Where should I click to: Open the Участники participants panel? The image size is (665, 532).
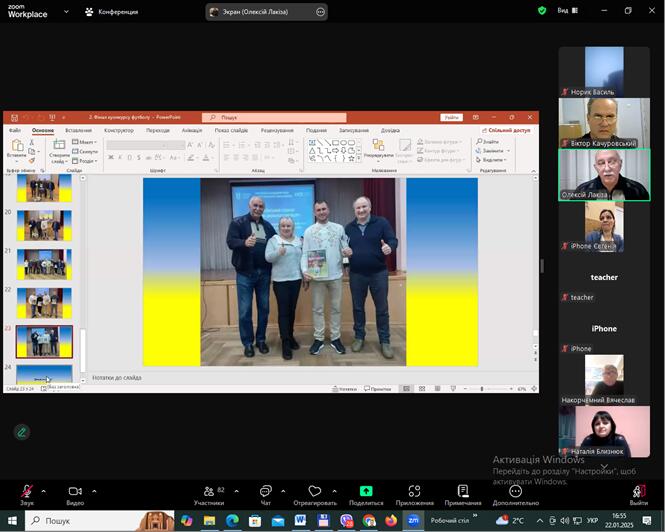point(209,495)
